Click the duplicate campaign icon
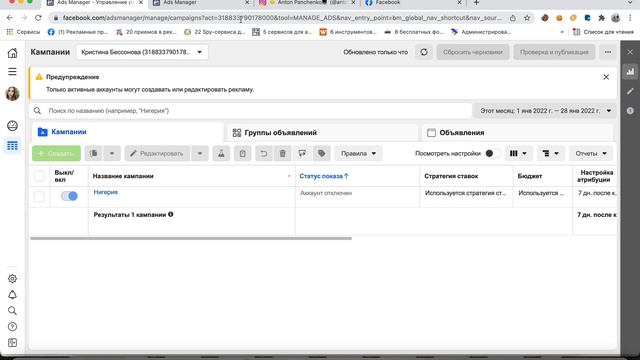This screenshot has height=360, width=640. [93, 153]
